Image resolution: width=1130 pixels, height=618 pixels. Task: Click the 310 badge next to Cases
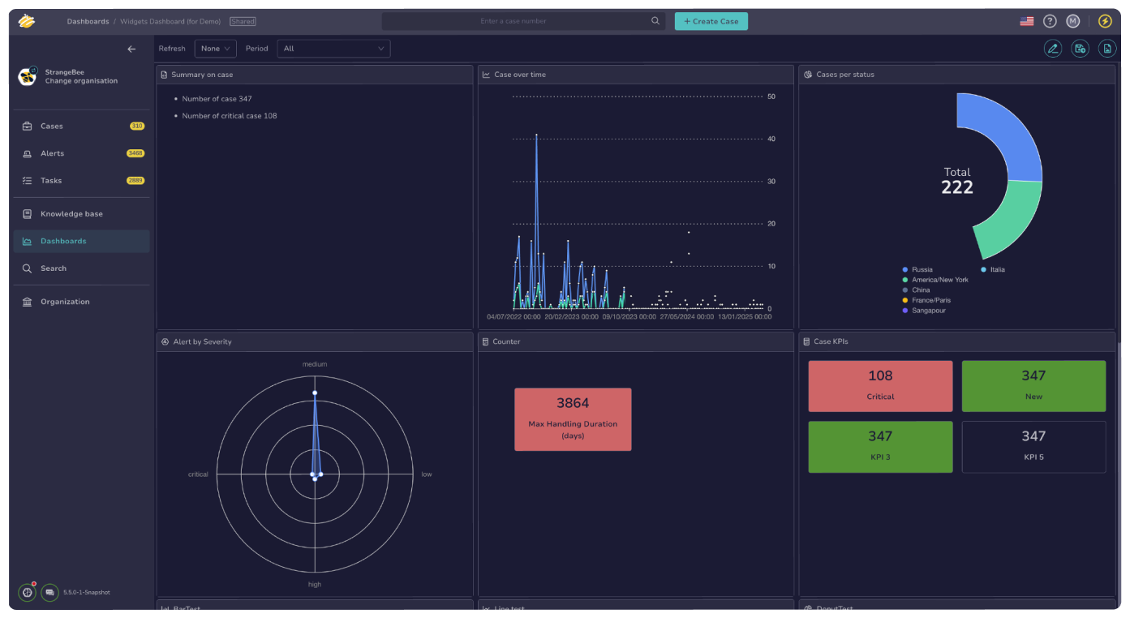tap(137, 126)
